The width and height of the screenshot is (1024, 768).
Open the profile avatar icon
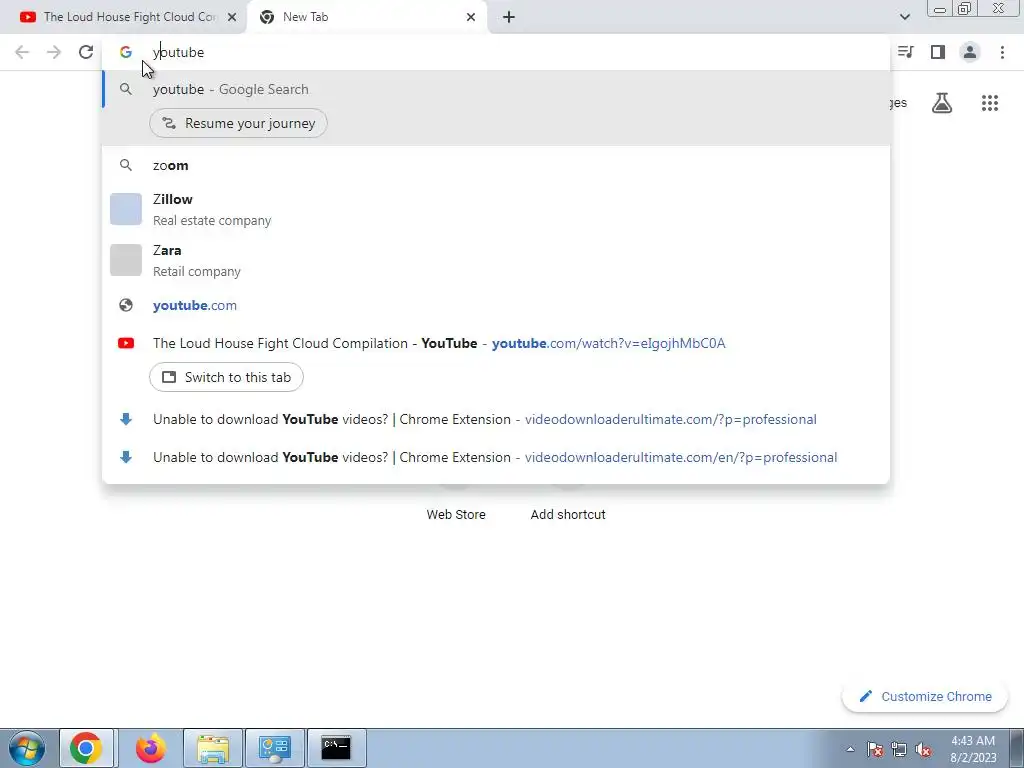970,52
